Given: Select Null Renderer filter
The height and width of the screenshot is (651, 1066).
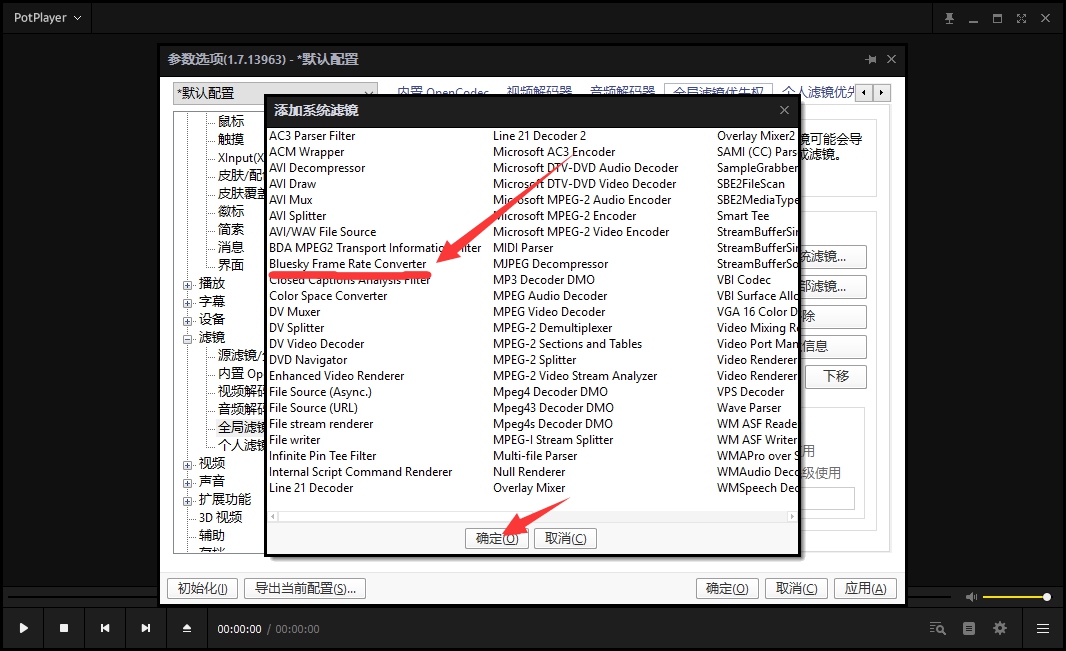Looking at the screenshot, I should click(529, 472).
